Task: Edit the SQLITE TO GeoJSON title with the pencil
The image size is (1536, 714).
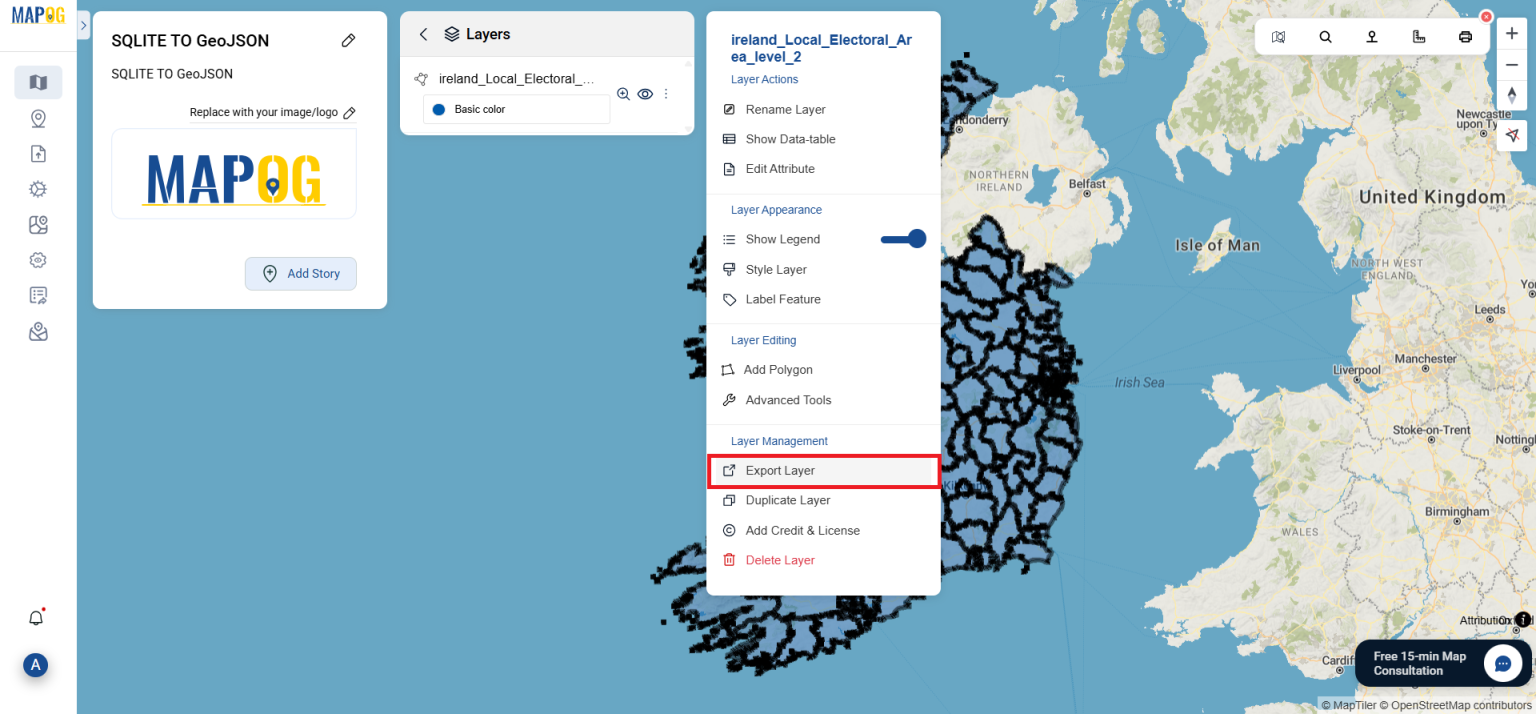Action: pyautogui.click(x=348, y=40)
